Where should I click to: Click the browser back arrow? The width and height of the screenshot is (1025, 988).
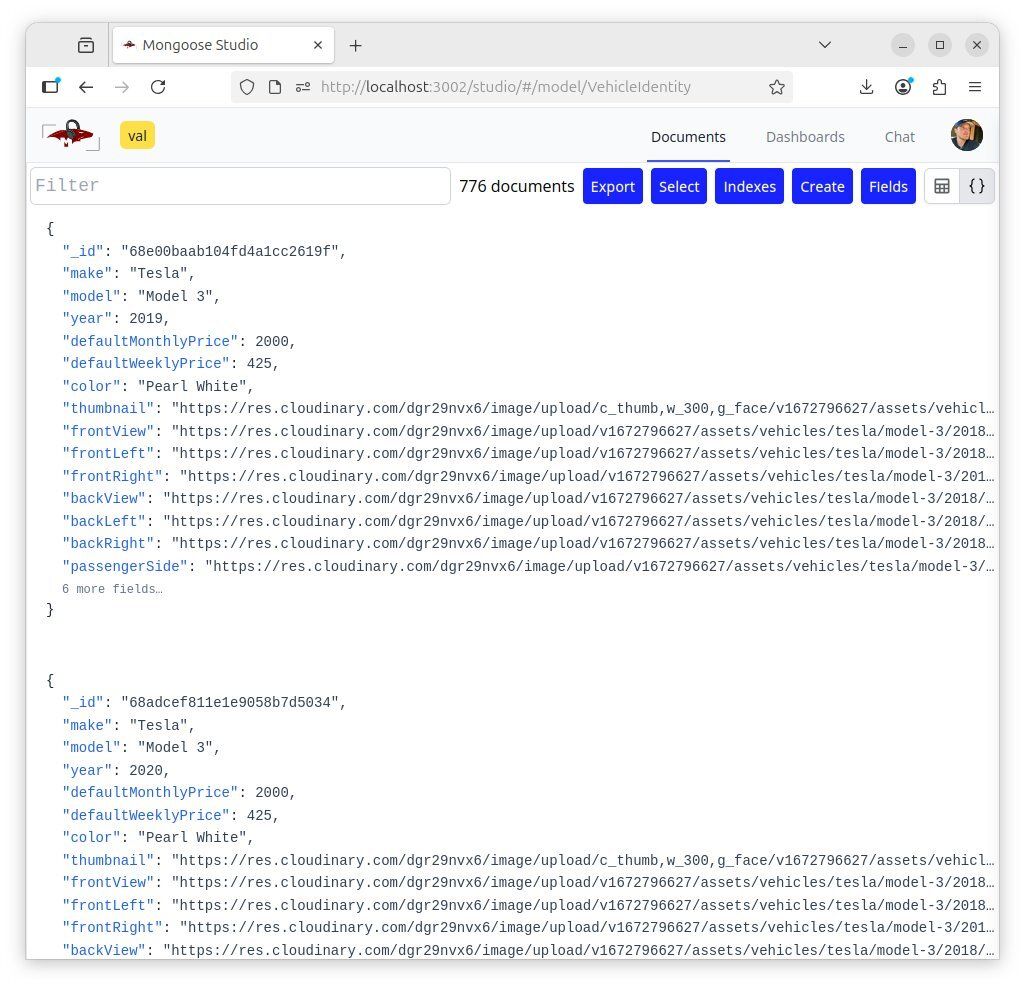click(86, 87)
